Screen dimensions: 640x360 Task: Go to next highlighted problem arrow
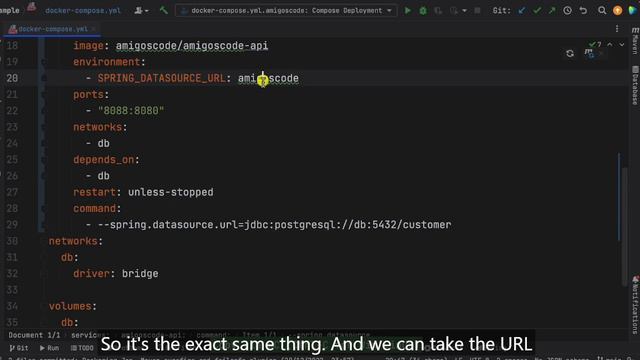point(622,44)
